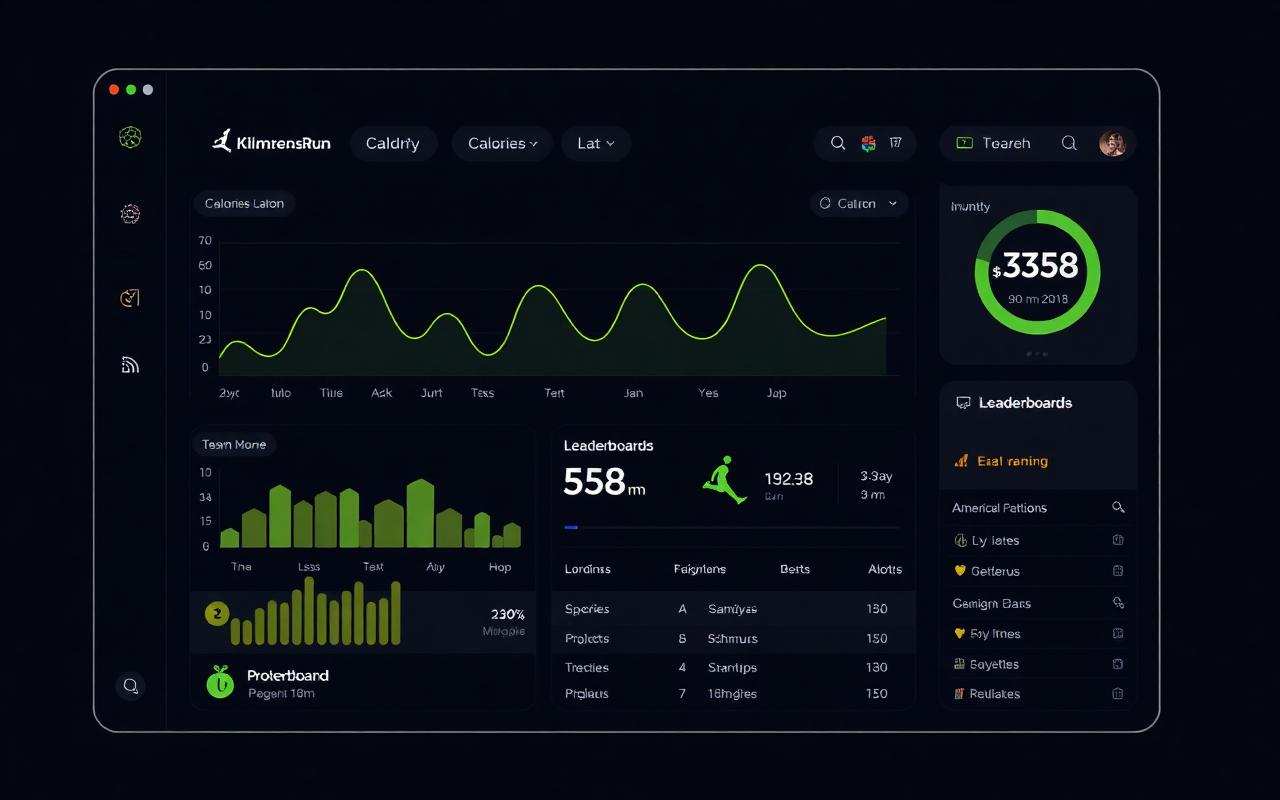Click the trailing icon of Reuliakes row
Viewport: 1280px width, 800px height.
[1118, 693]
